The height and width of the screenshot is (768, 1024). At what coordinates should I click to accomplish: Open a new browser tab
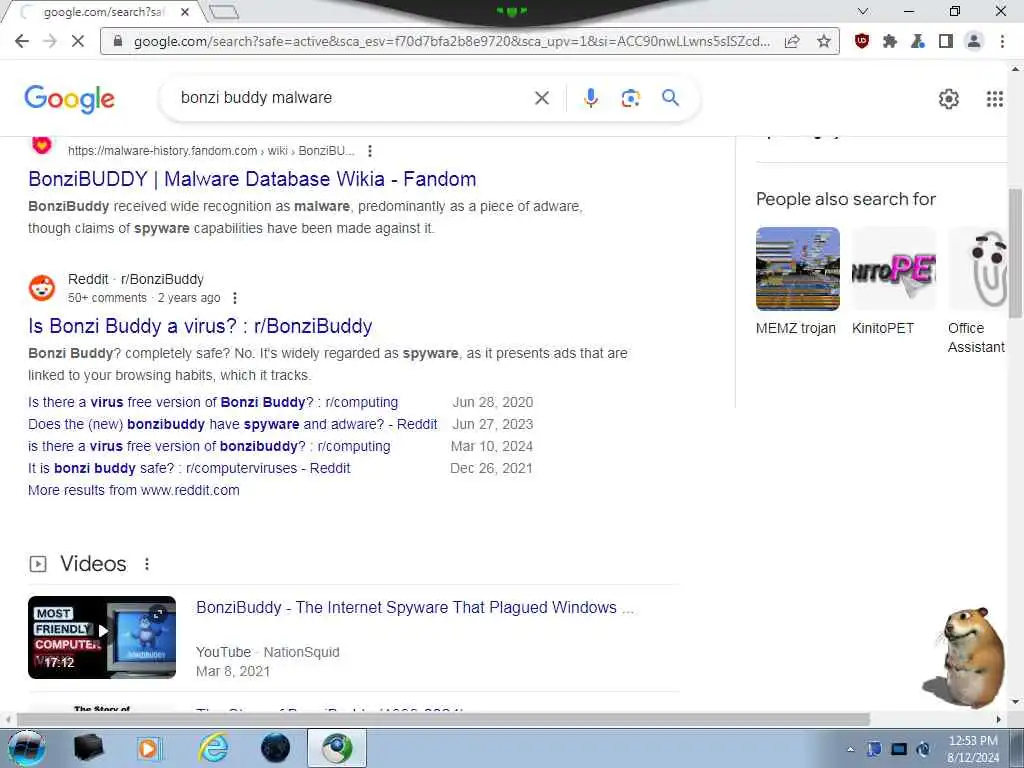[x=224, y=12]
